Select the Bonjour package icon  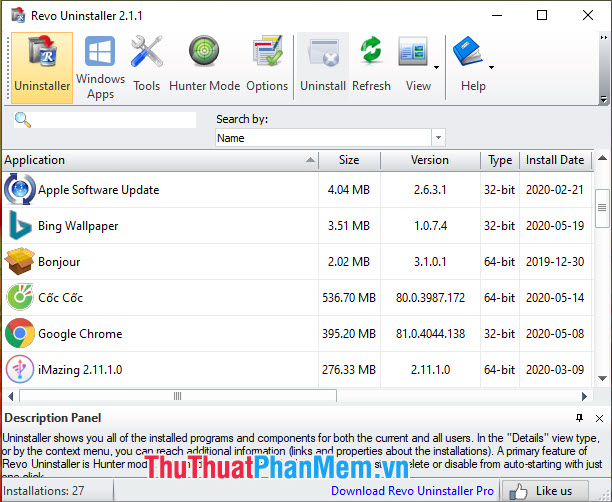[x=20, y=261]
